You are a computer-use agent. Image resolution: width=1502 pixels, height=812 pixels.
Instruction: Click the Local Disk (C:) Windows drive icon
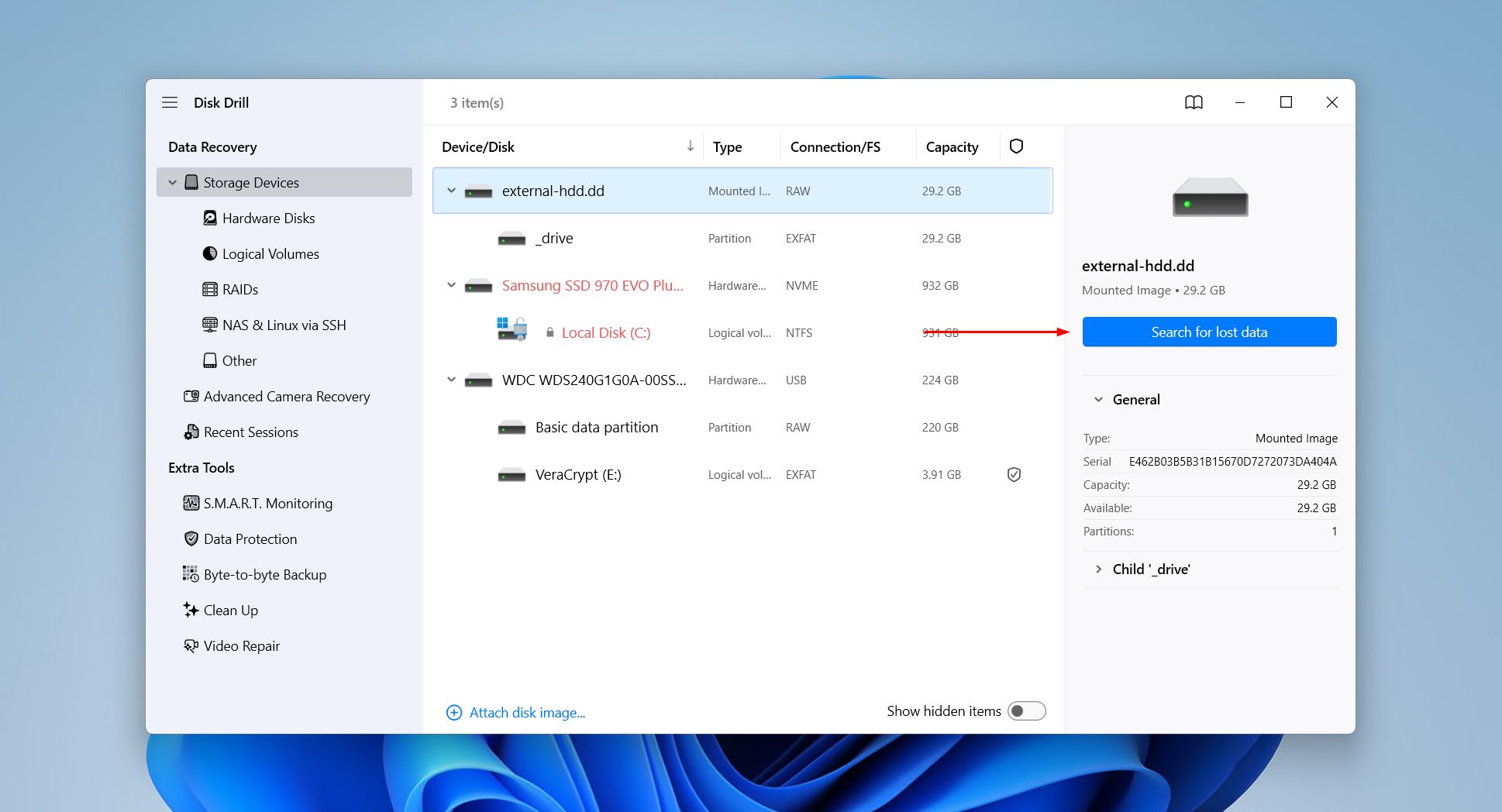tap(512, 329)
